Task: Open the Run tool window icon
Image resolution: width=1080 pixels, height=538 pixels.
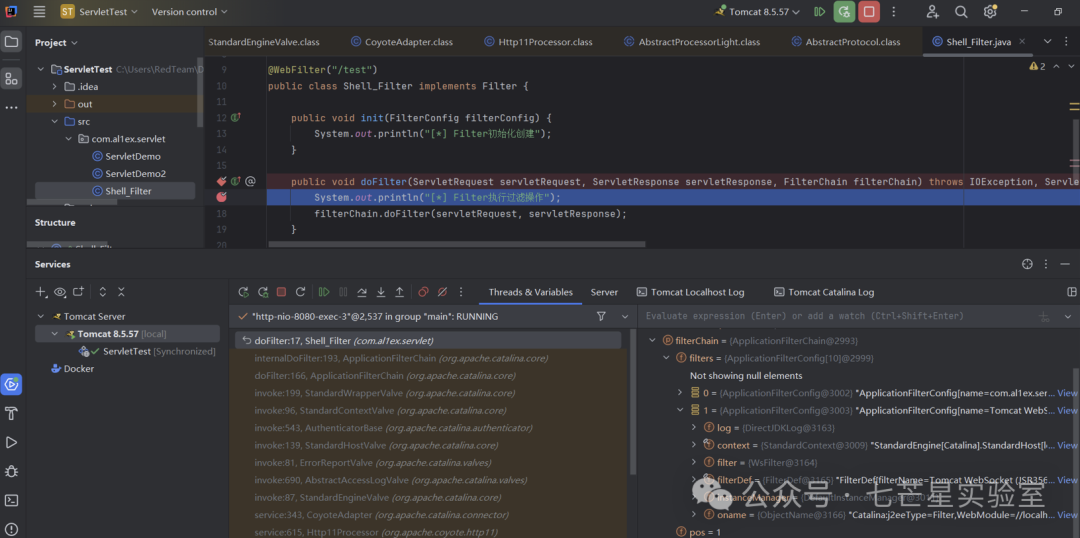Action: [x=11, y=442]
